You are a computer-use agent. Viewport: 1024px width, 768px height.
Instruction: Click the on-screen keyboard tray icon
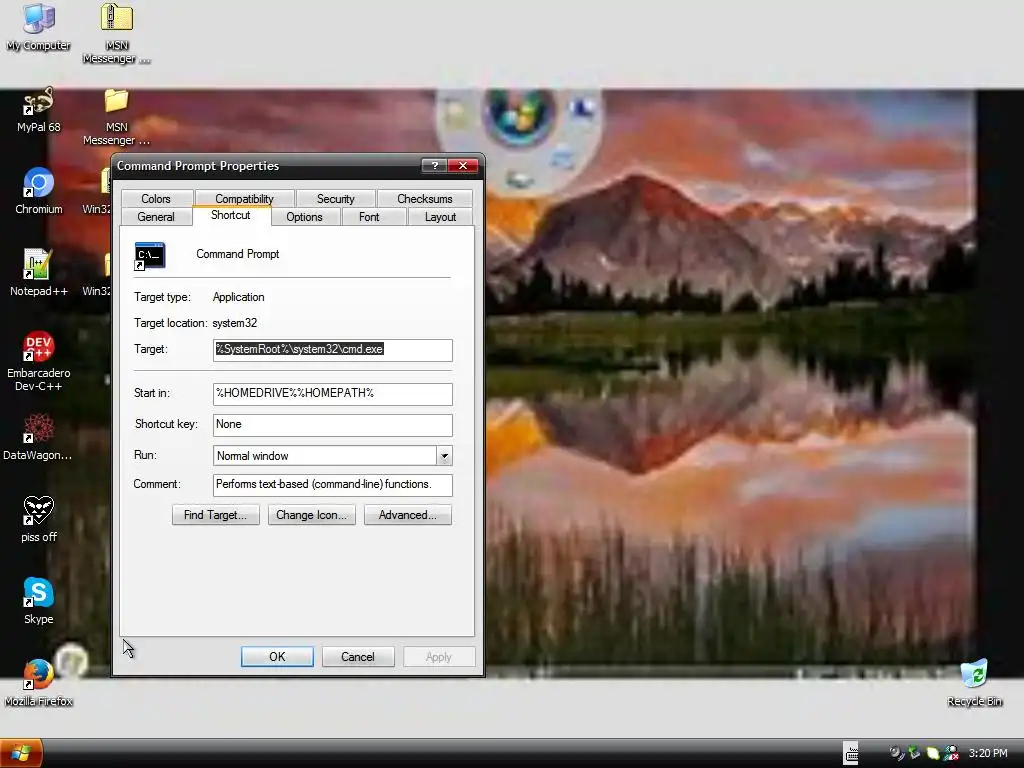point(851,753)
